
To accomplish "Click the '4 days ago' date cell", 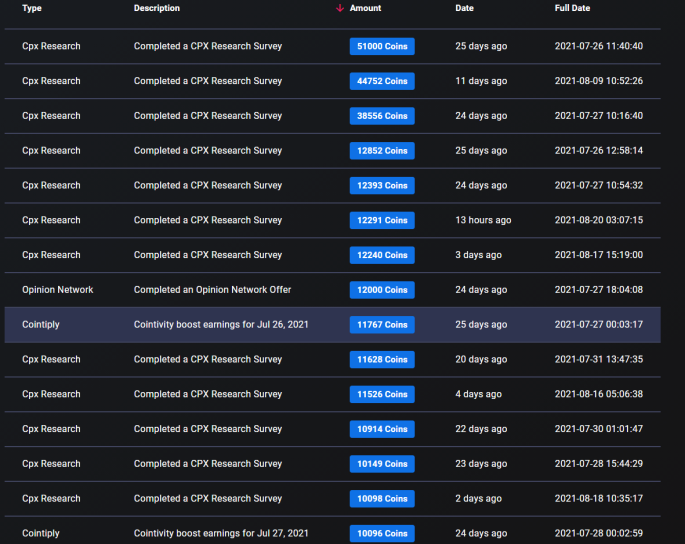I will click(478, 394).
